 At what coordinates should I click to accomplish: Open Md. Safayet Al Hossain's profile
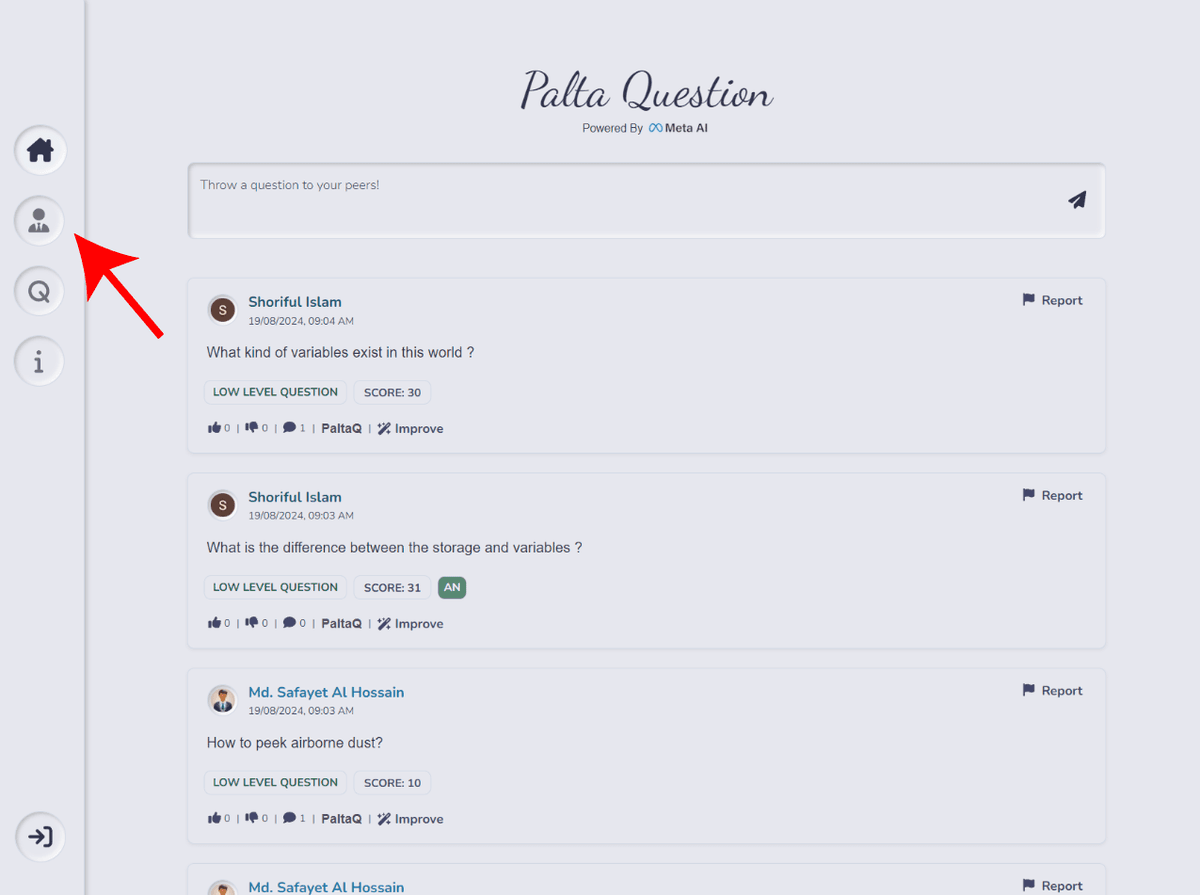coord(326,691)
